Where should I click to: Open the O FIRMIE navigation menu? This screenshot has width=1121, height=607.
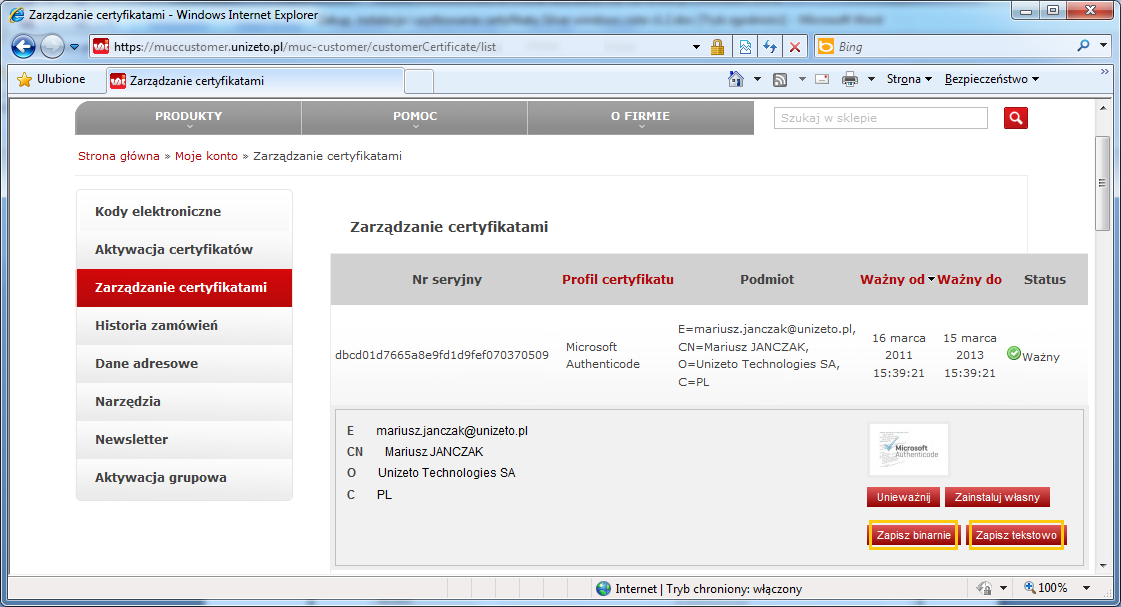(641, 118)
